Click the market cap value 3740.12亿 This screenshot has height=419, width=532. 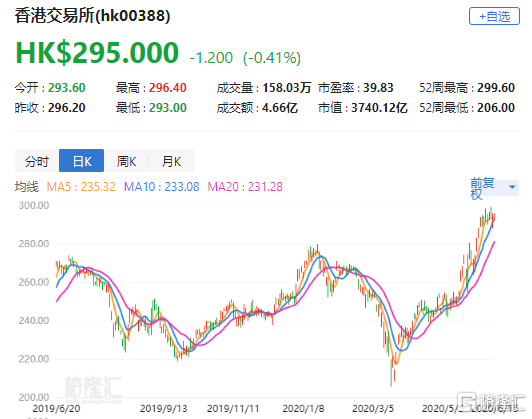(379, 108)
